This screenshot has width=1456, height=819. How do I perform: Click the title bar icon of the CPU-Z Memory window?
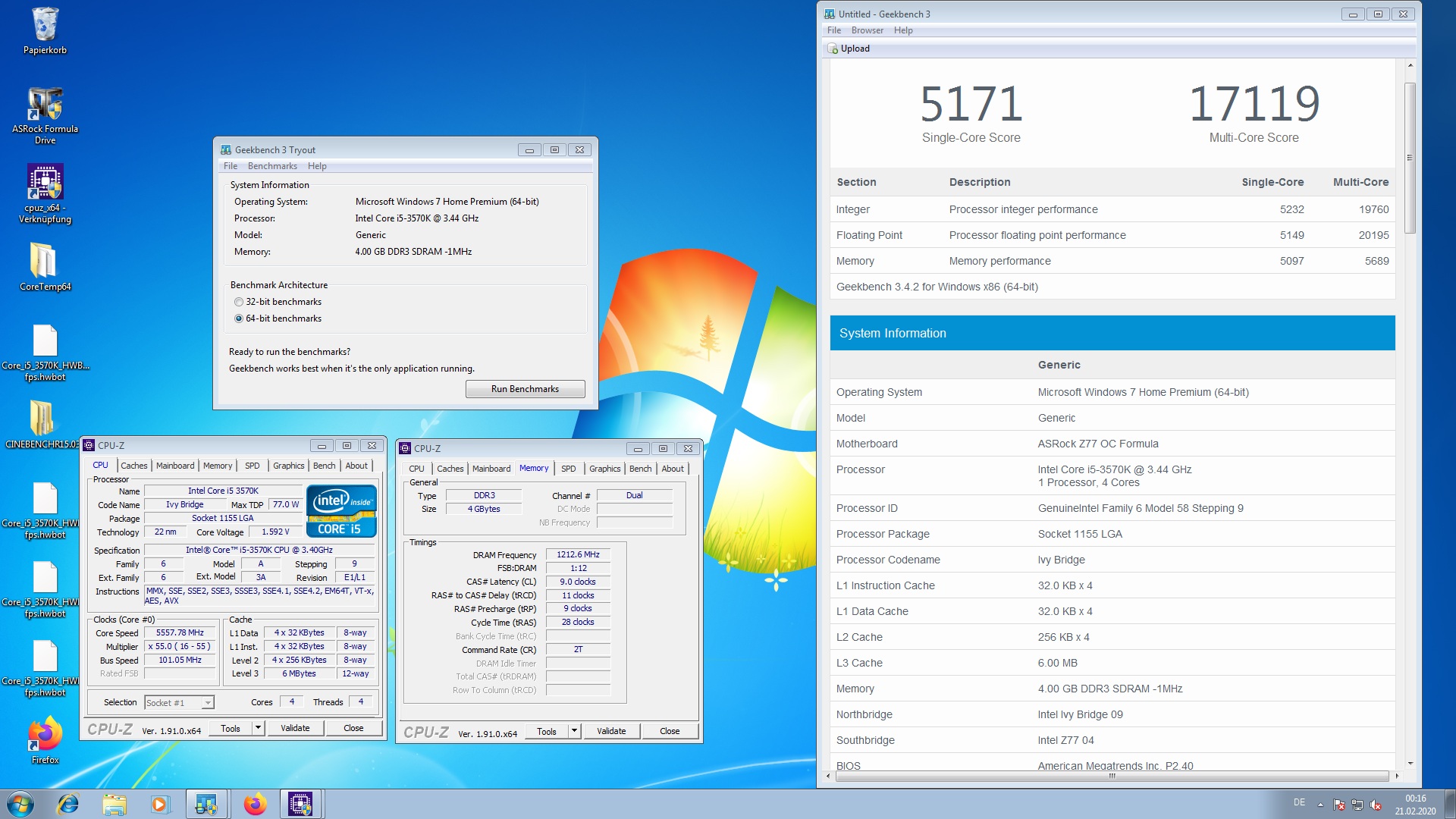point(405,448)
